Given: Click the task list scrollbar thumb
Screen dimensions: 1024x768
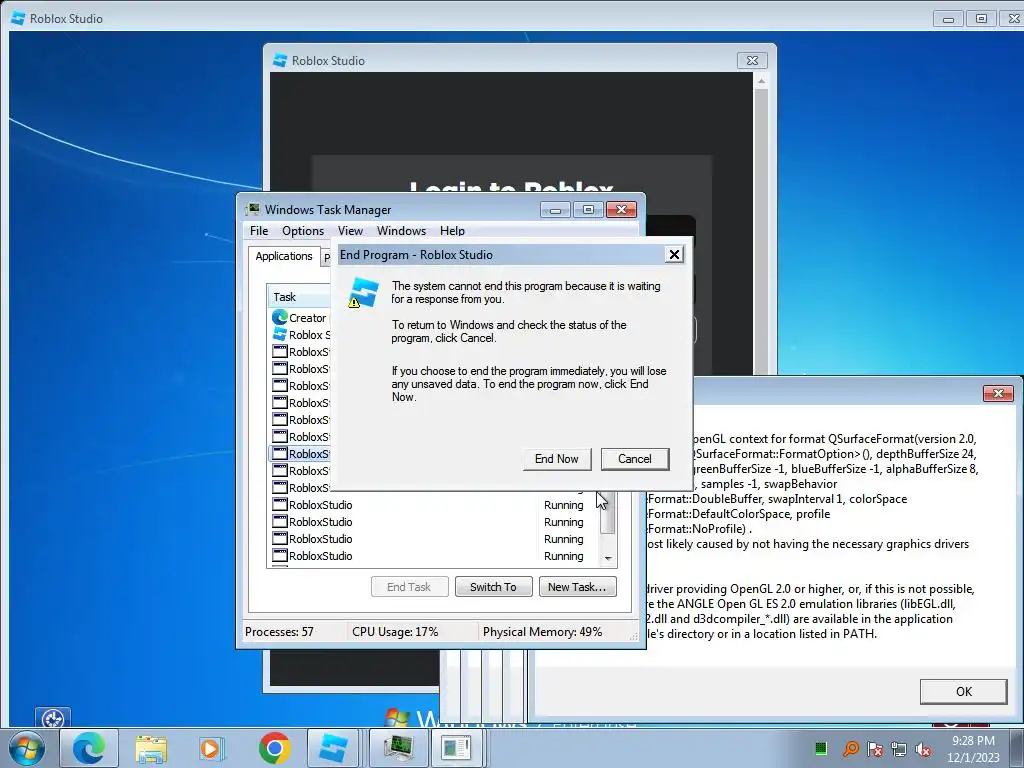Looking at the screenshot, I should (x=608, y=513).
